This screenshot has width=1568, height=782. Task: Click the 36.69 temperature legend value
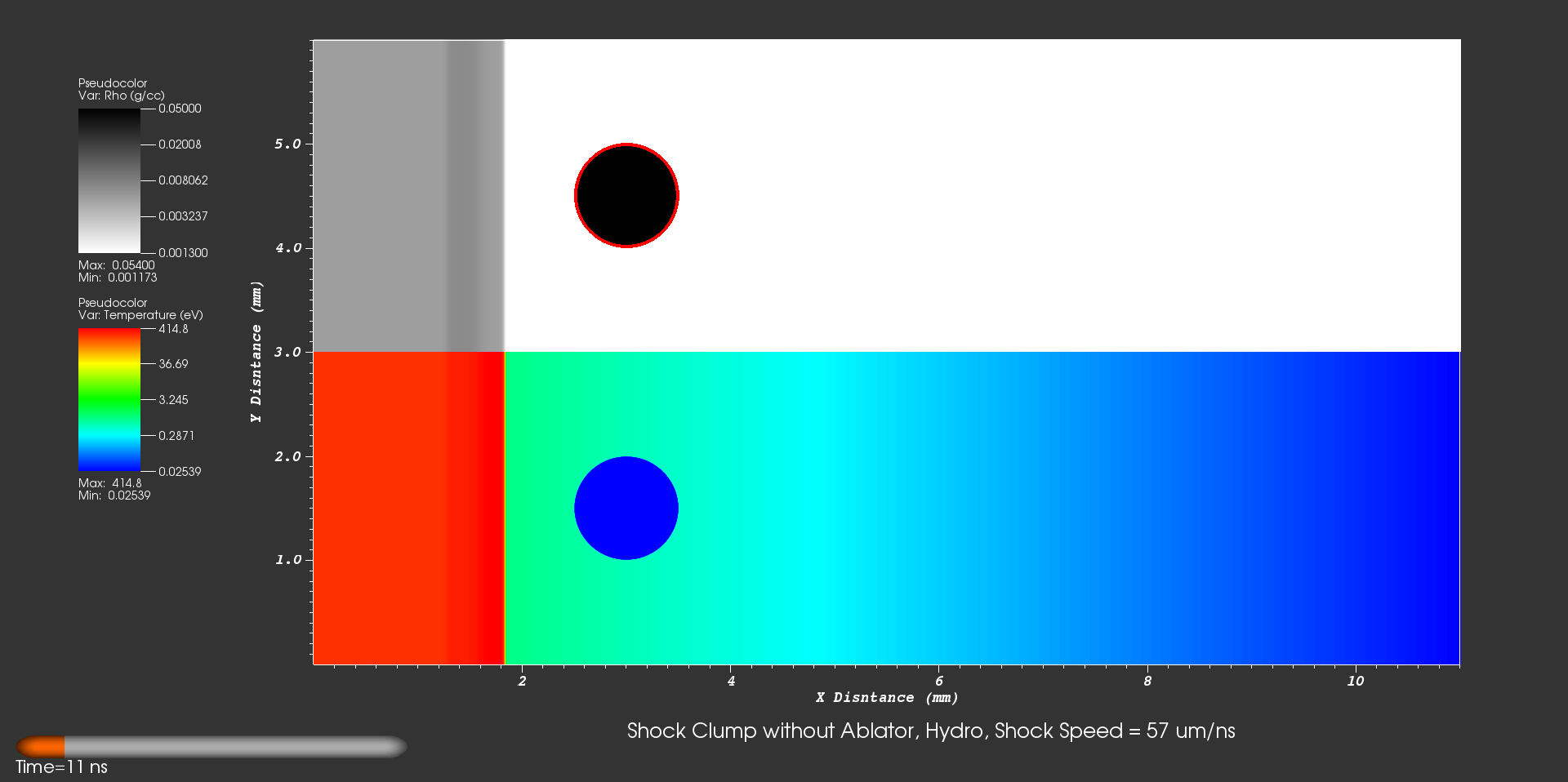(x=173, y=364)
